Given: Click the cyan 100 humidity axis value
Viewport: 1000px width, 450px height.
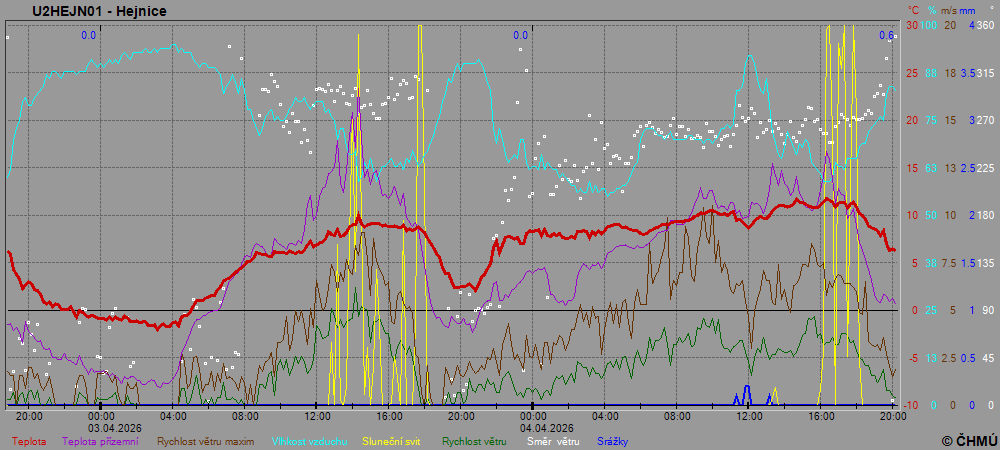Looking at the screenshot, I should click(929, 25).
